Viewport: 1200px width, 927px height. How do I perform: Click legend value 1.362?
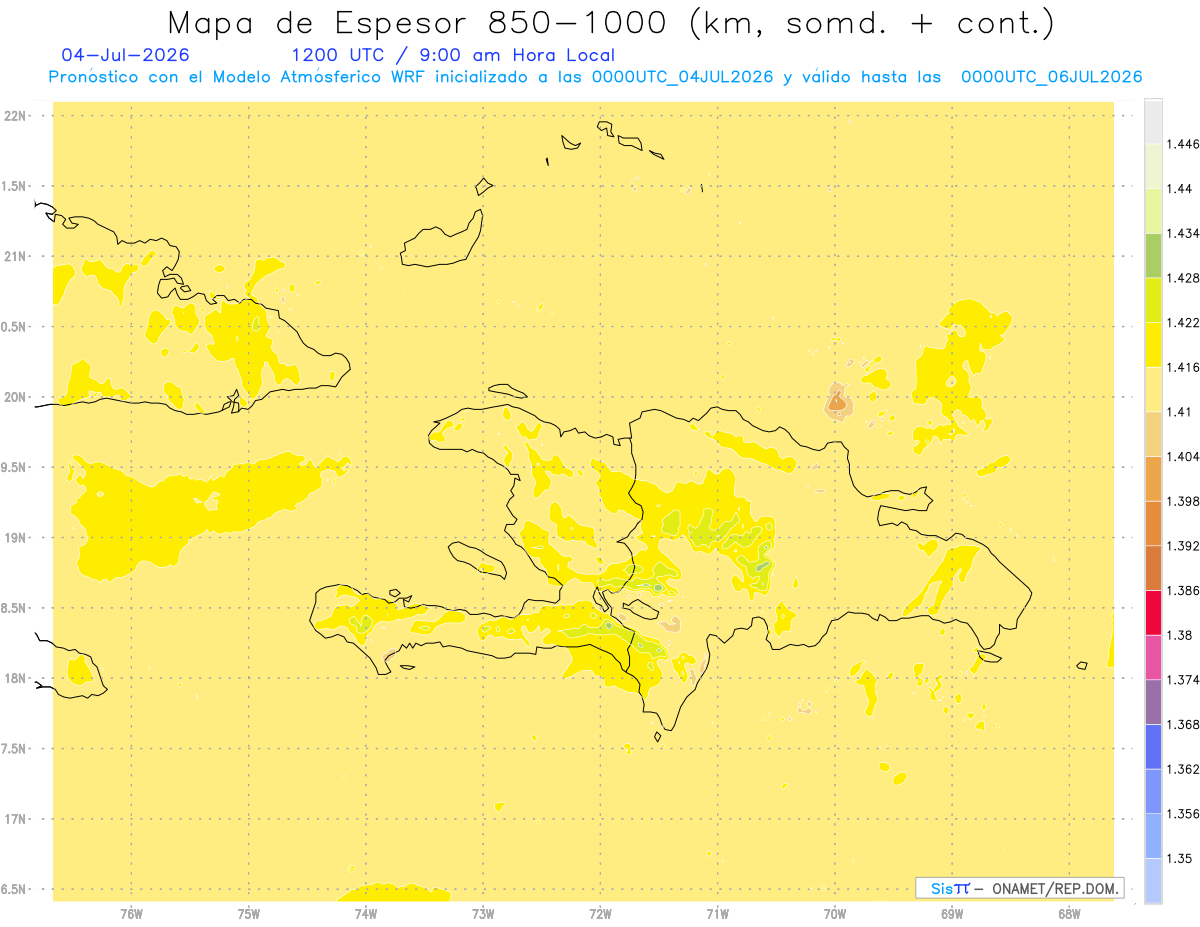click(1185, 769)
